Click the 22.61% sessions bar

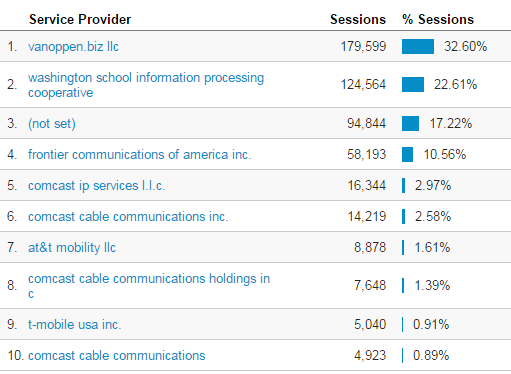(x=413, y=84)
